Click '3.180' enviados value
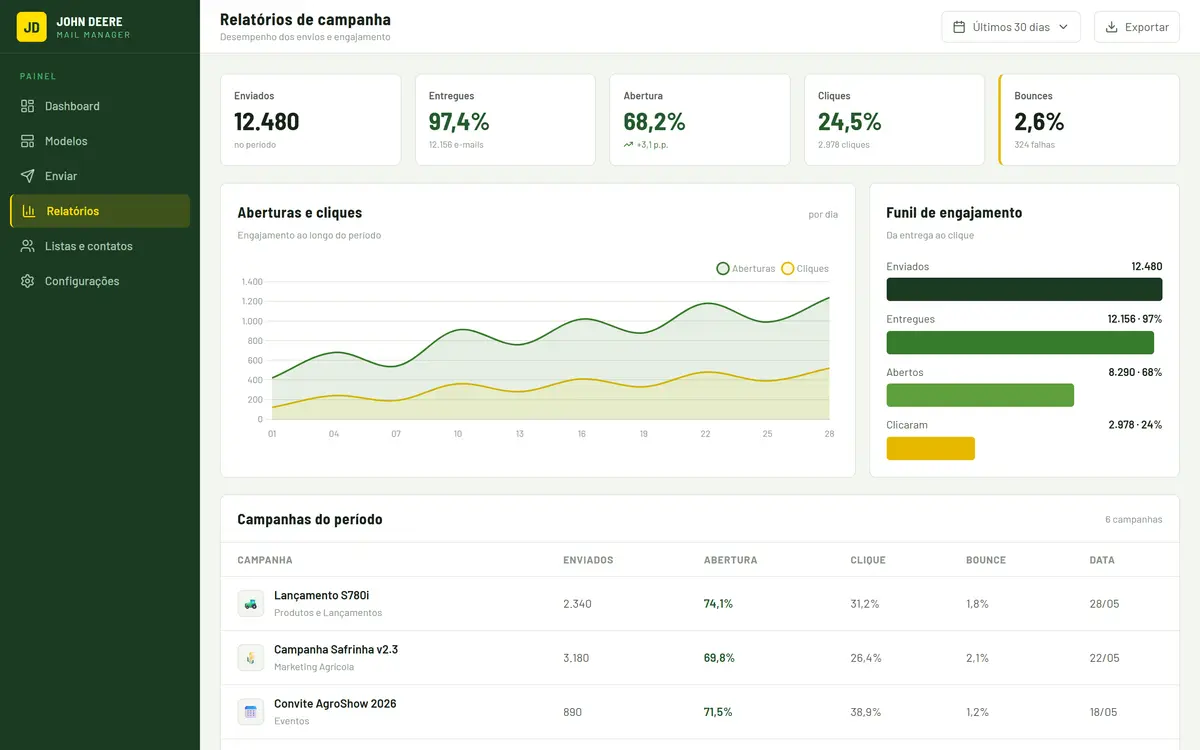1200x750 pixels. click(577, 657)
